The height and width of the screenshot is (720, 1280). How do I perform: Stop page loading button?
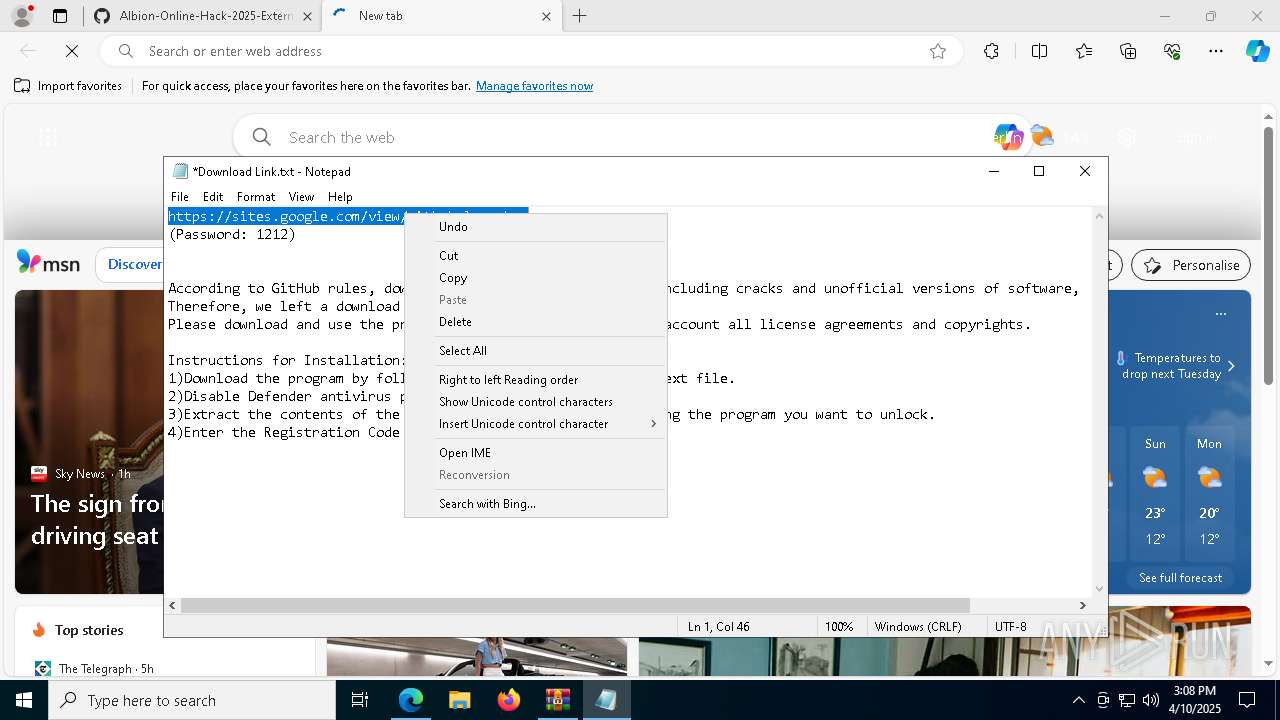pyautogui.click(x=72, y=51)
